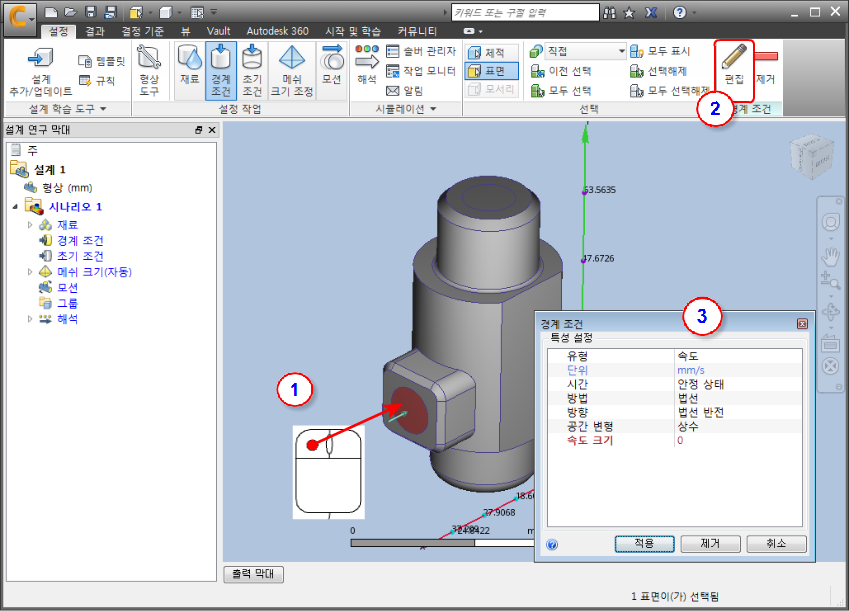Select the 모션 ribbon tool
The width and height of the screenshot is (849, 611).
click(x=331, y=65)
